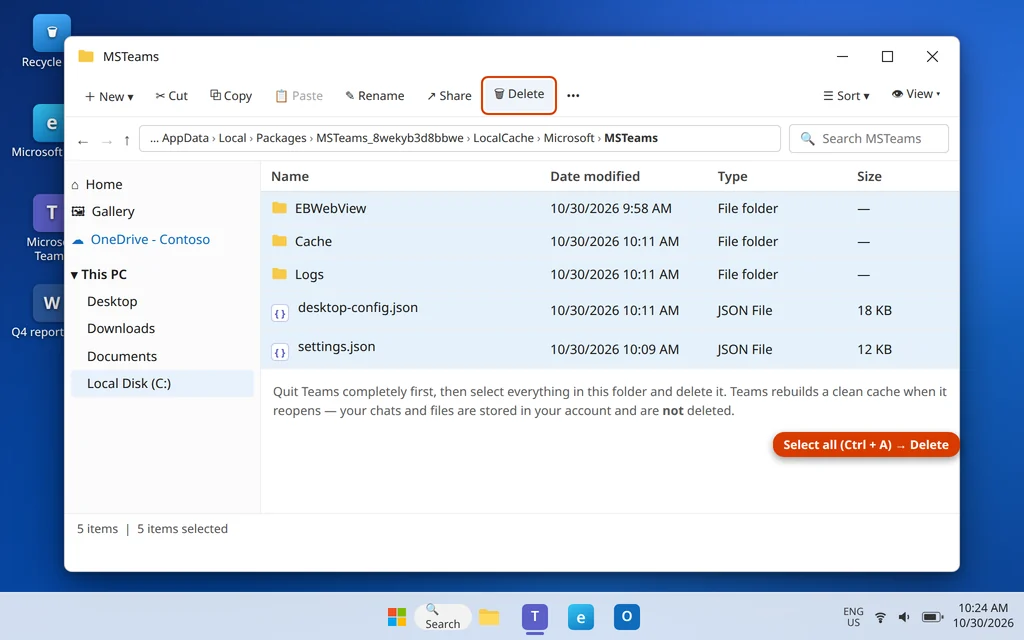Open taskbar Search box
The image size is (1024, 640).
click(443, 616)
